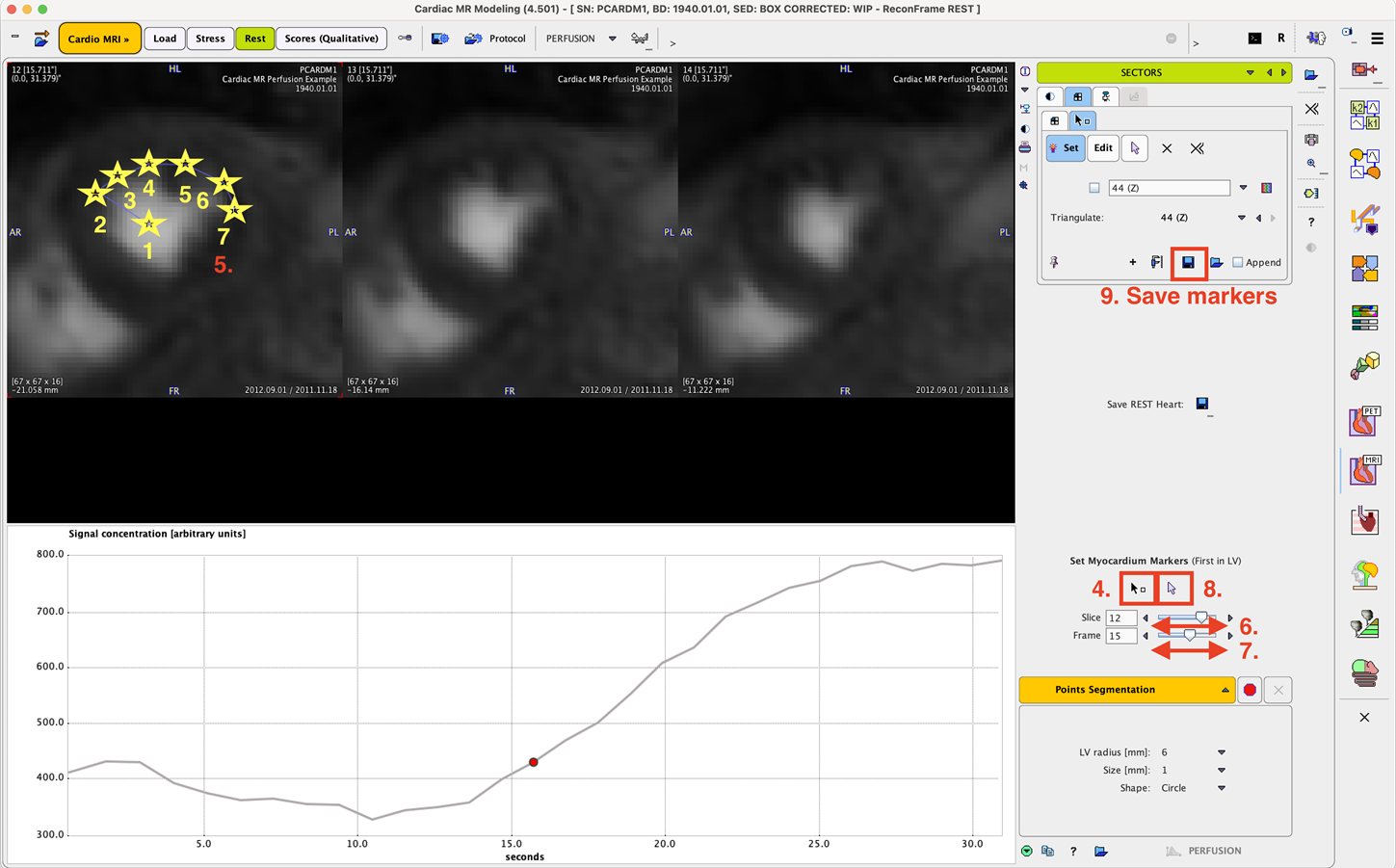This screenshot has width=1396, height=868.
Task: Open the LV radius [mm] dropdown
Action: (x=1222, y=752)
